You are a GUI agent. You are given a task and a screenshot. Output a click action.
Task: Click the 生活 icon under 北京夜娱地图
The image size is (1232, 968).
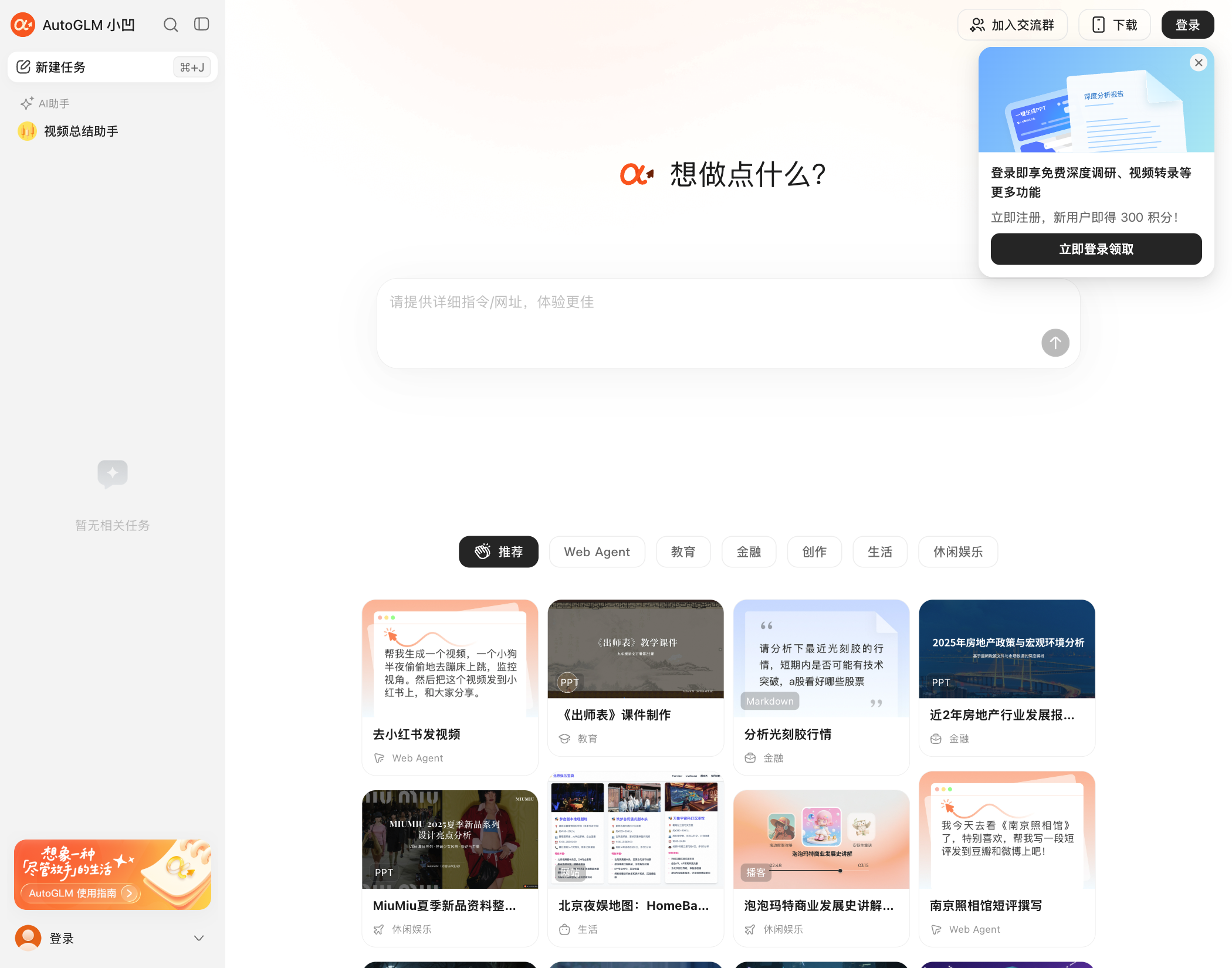tap(564, 929)
